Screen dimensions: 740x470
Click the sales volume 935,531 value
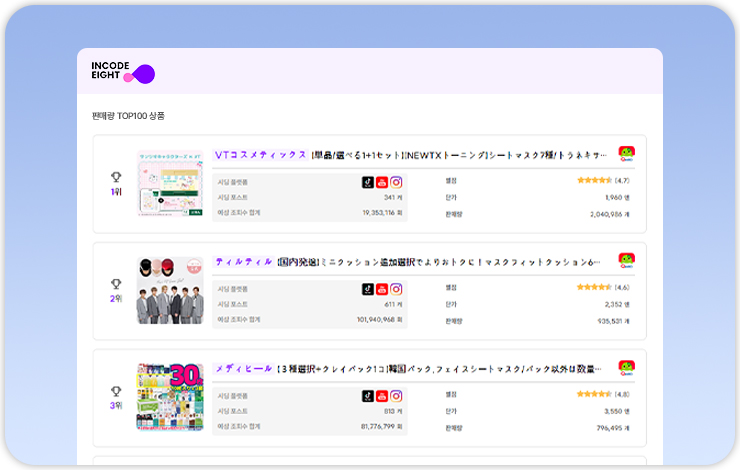(614, 321)
